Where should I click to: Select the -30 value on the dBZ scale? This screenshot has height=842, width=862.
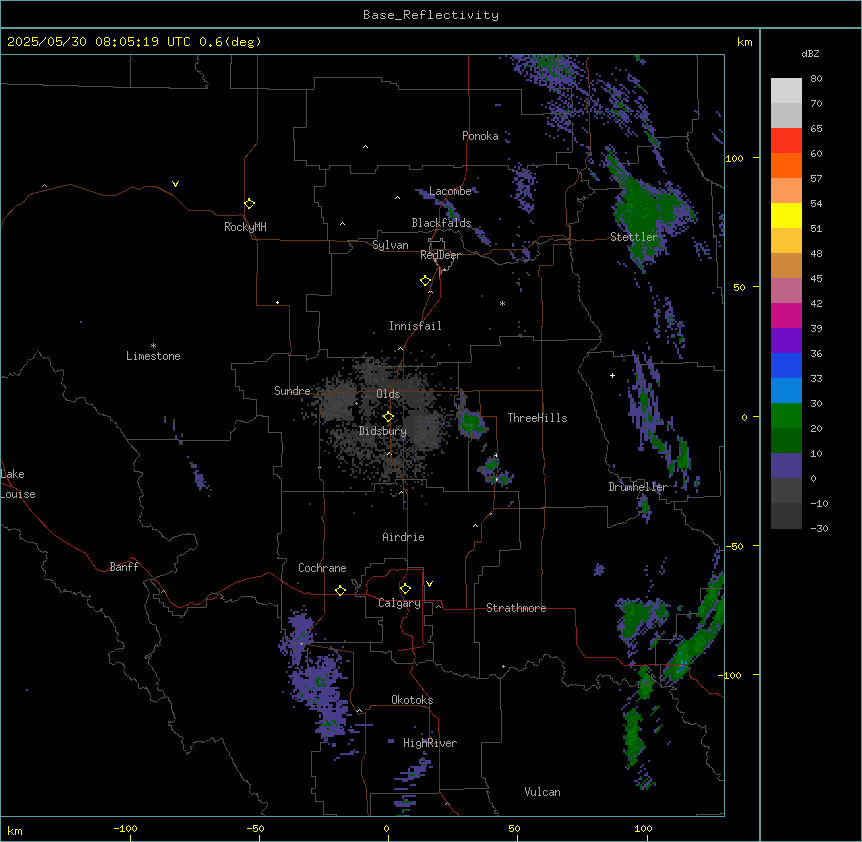(819, 528)
